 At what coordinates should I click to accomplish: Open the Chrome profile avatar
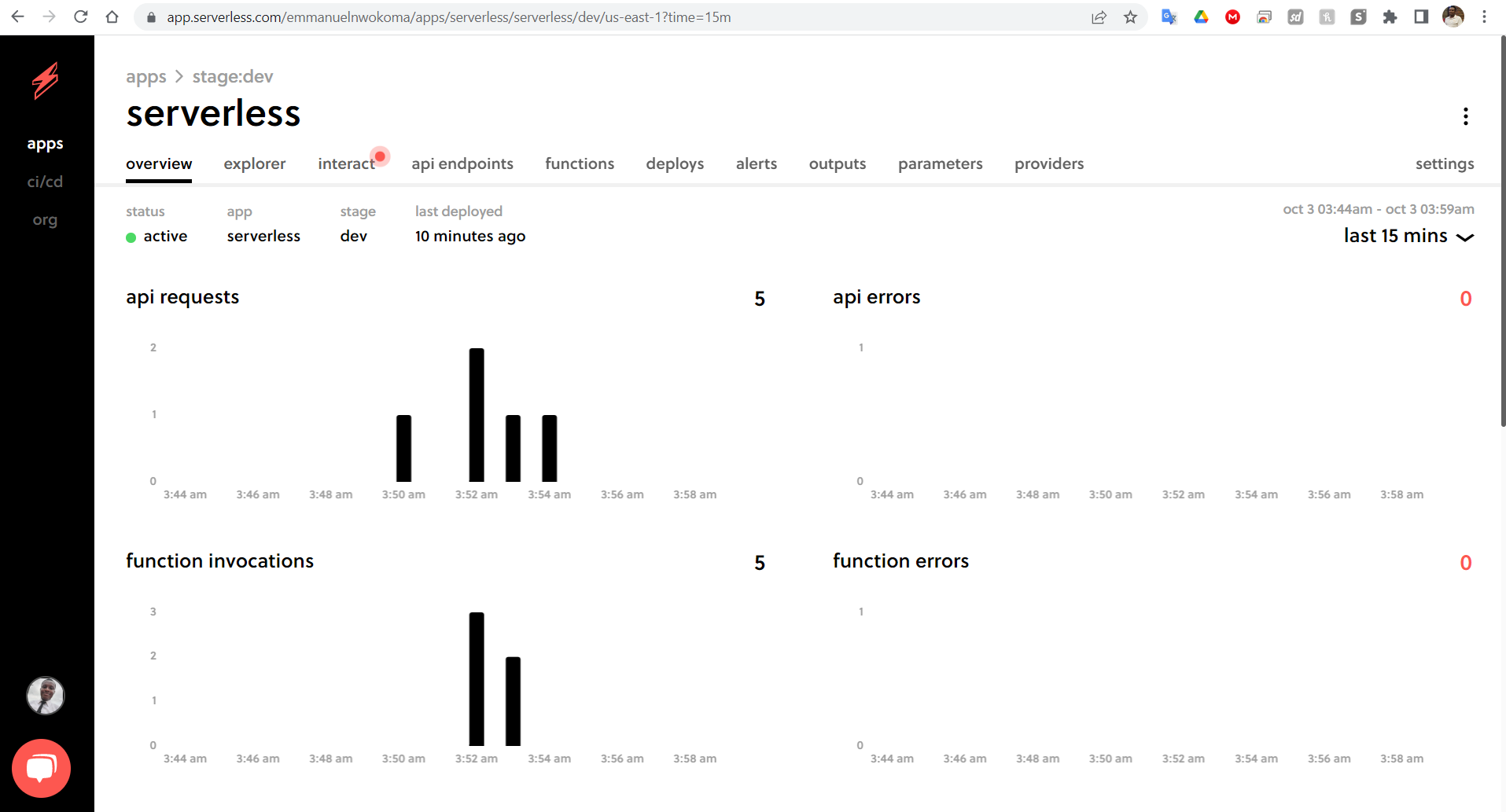pos(1453,17)
